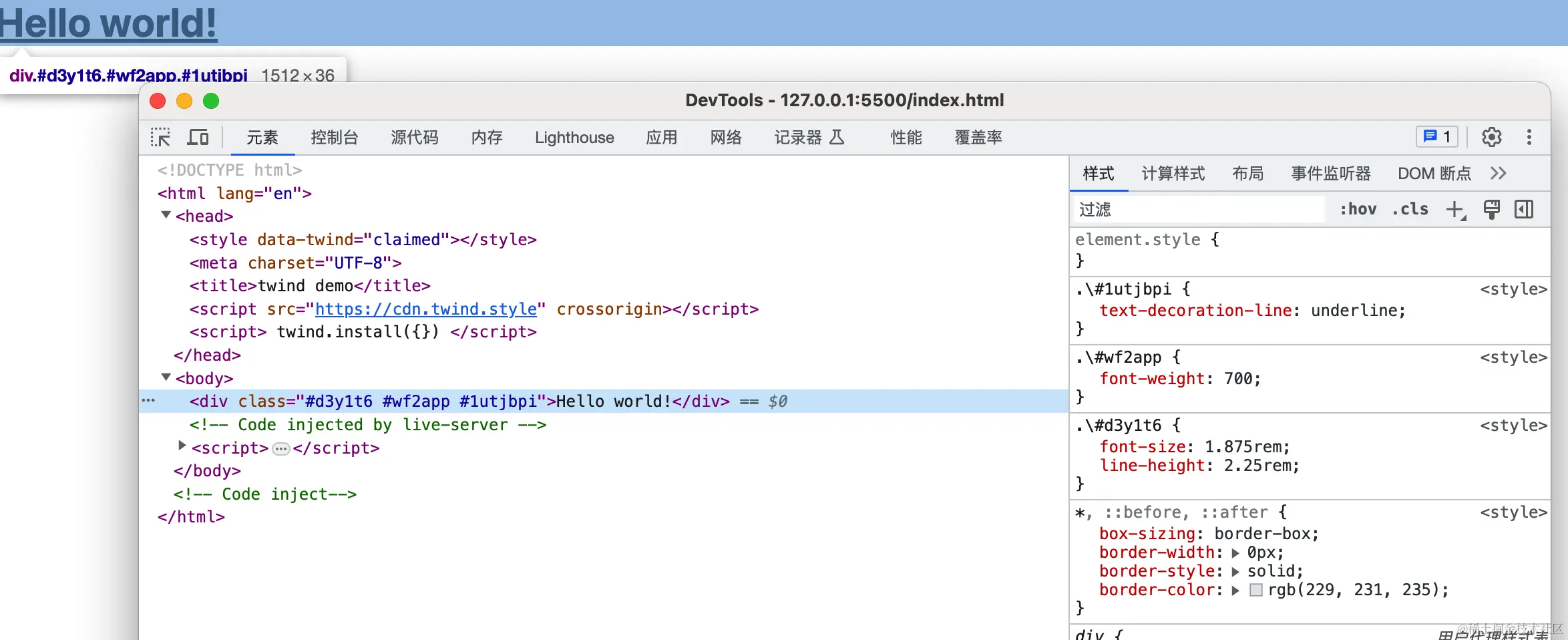Select the meta charset element row

click(x=296, y=263)
